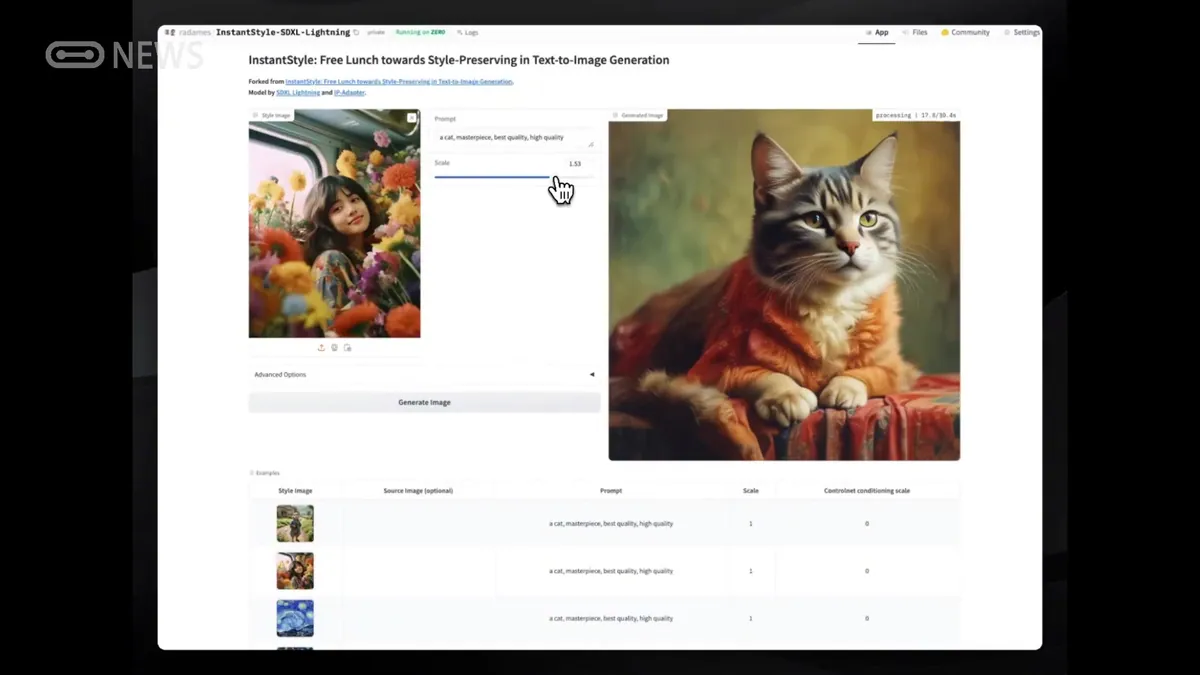
Task: Click the "Controlnet conditioning scale" column header
Action: coord(867,491)
